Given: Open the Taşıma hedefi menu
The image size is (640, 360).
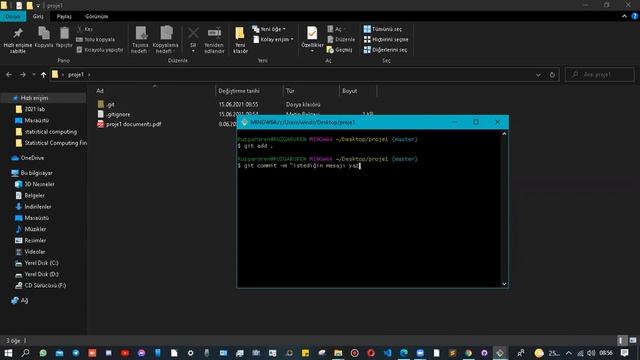Looking at the screenshot, I should 140,40.
